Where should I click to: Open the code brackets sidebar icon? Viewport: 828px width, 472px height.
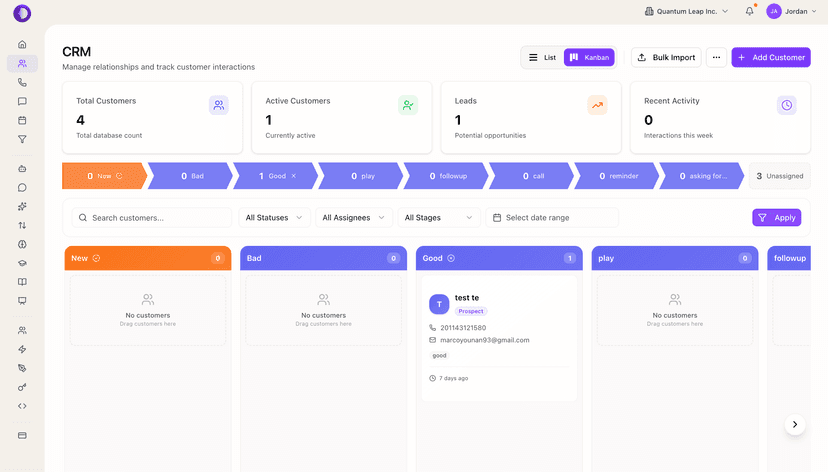[x=22, y=406]
